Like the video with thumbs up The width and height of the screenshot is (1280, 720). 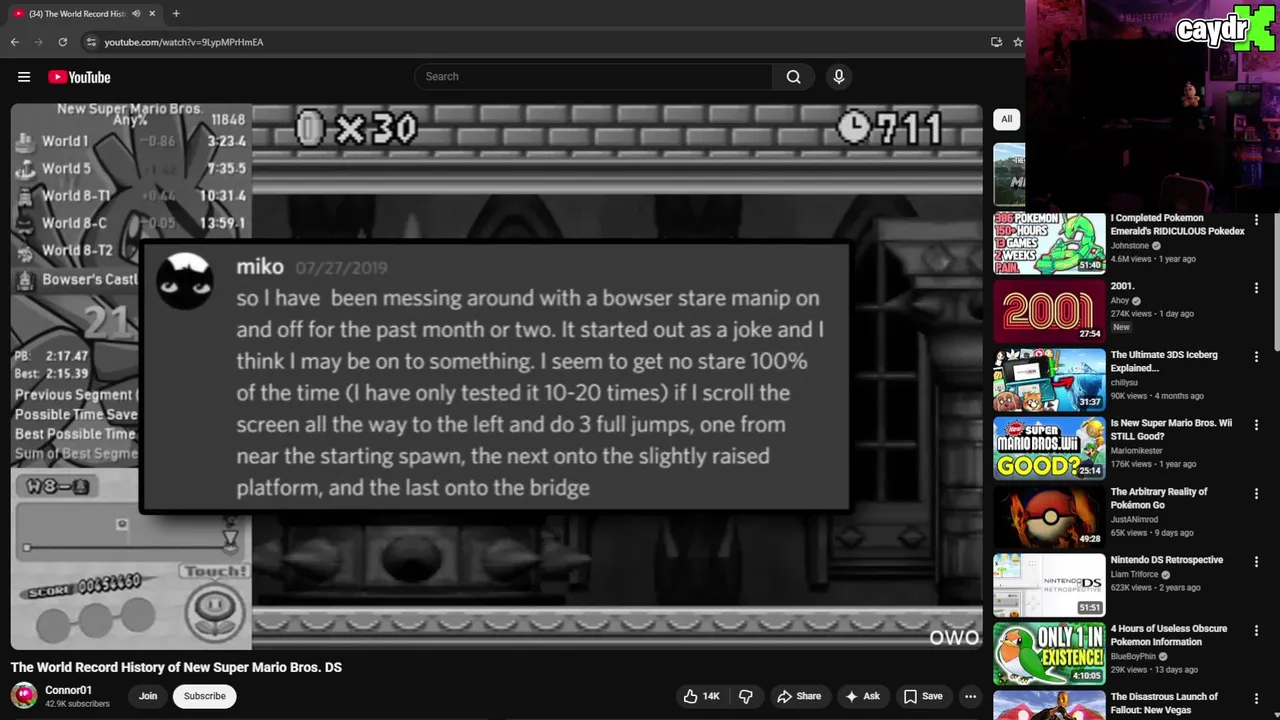pyautogui.click(x=701, y=696)
